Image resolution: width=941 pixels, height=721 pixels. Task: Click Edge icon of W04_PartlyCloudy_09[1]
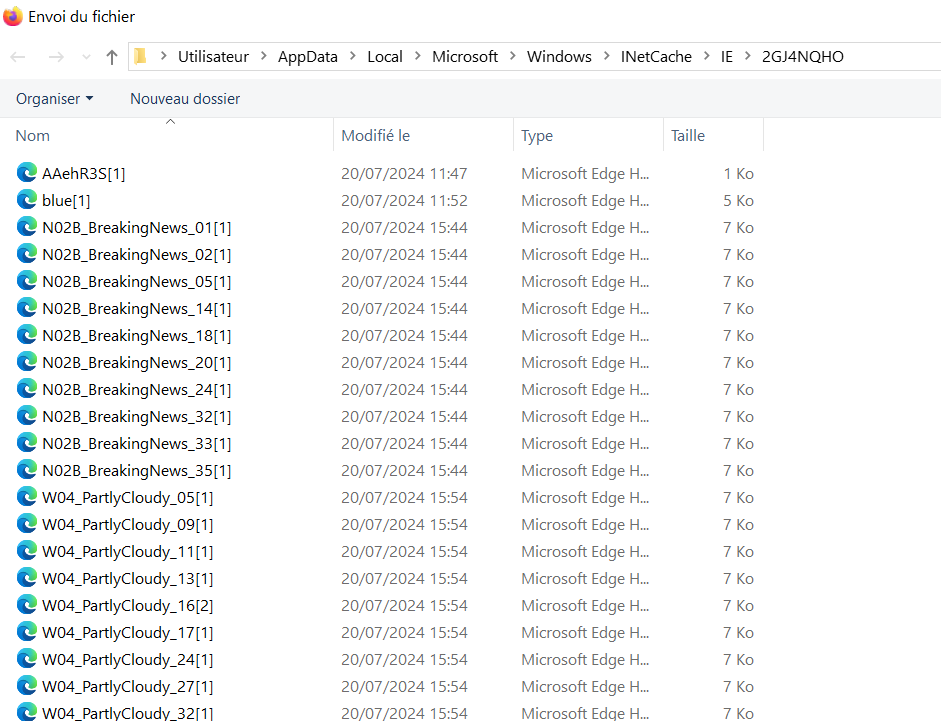coord(27,524)
